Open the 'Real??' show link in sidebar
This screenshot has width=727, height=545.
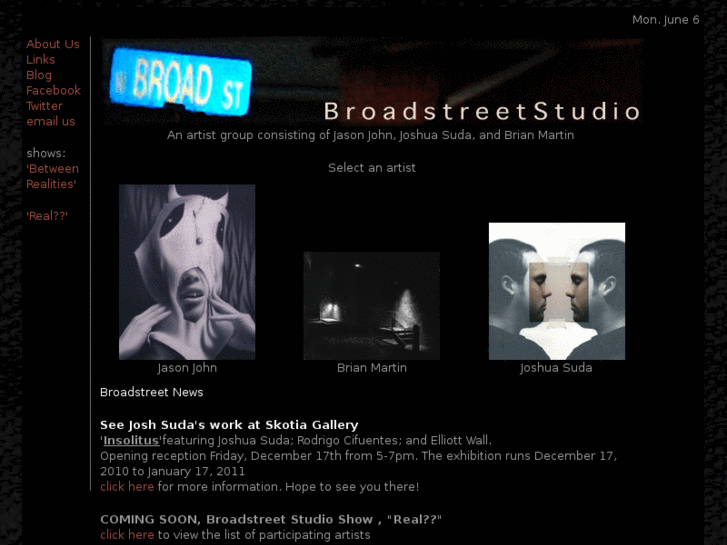[x=47, y=216]
